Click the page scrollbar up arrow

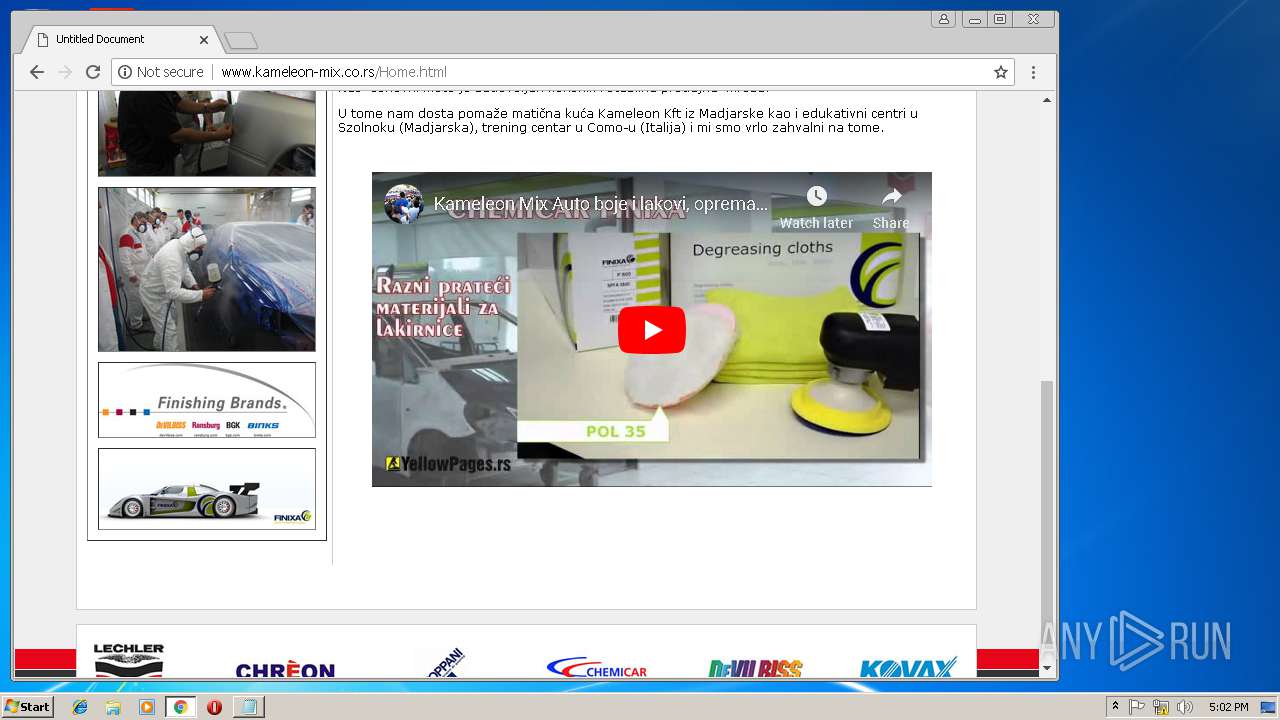[1047, 99]
